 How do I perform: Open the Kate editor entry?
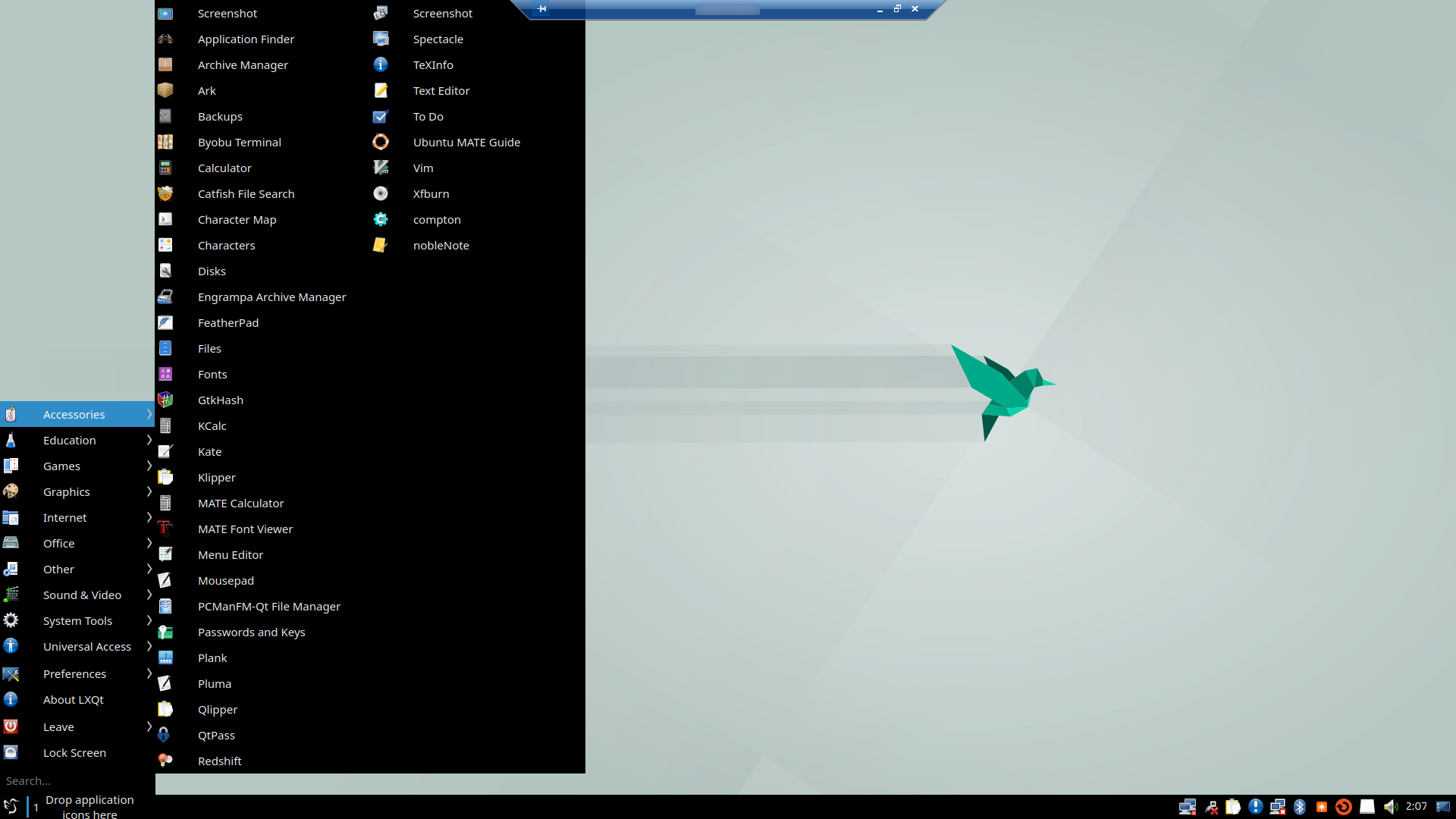tap(262, 452)
